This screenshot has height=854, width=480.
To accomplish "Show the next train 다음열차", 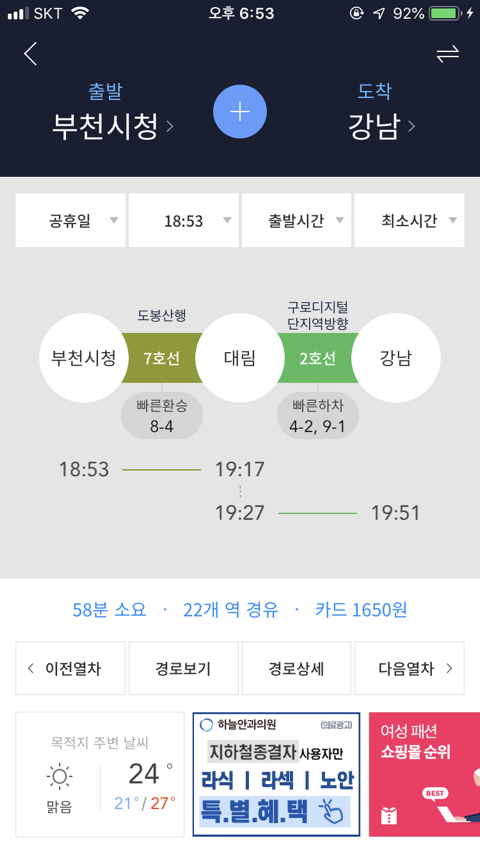I will coord(409,668).
